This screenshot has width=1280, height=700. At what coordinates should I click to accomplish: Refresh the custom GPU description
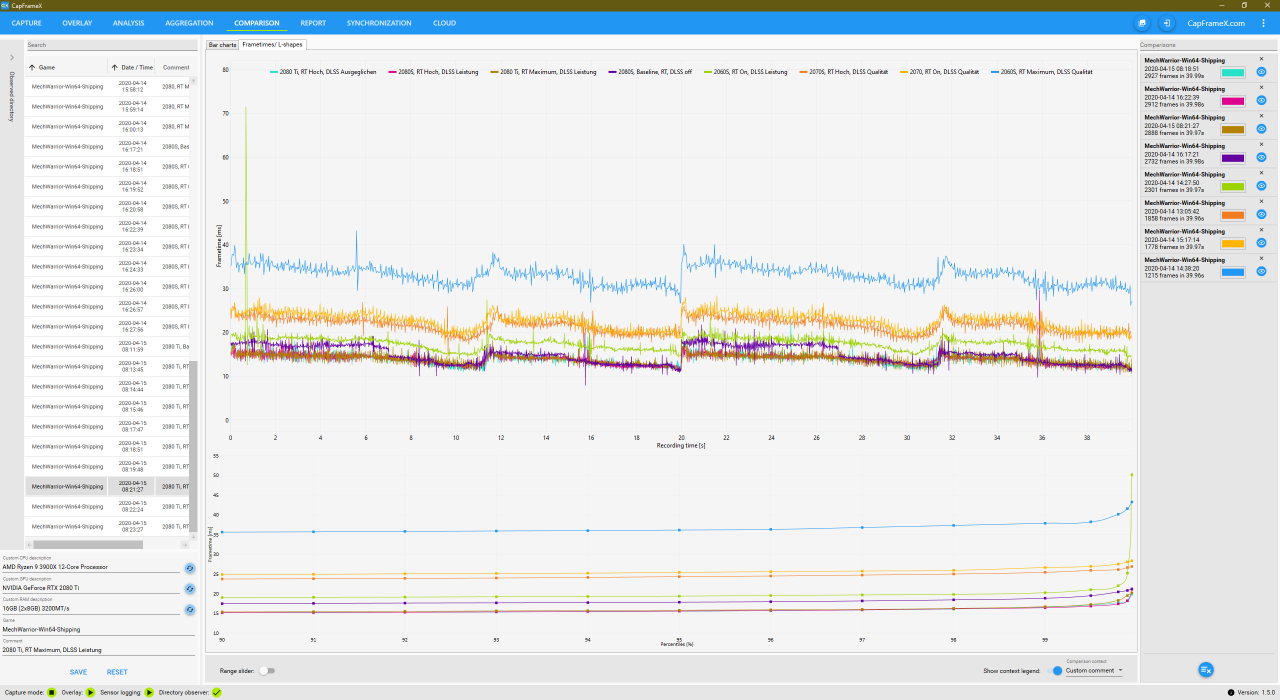click(189, 589)
